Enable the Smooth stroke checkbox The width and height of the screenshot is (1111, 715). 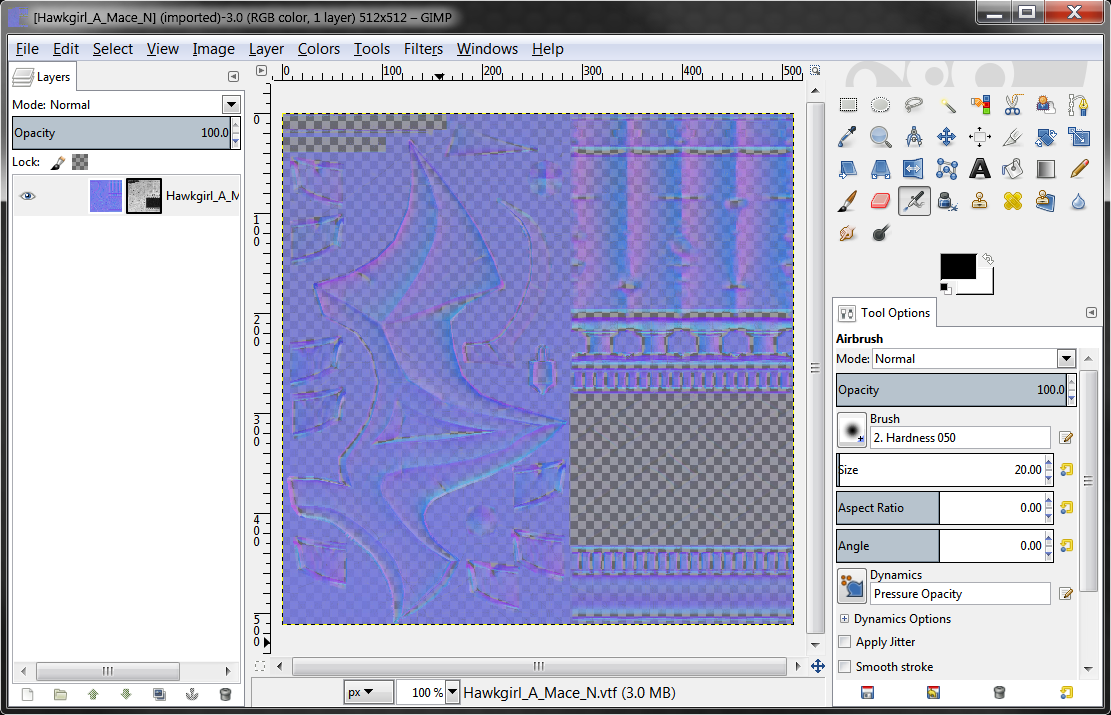pyautogui.click(x=845, y=667)
